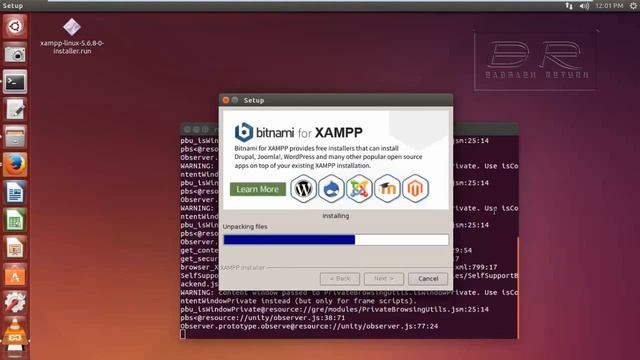Click the Moodle icon in Bitnami banner

click(x=387, y=189)
